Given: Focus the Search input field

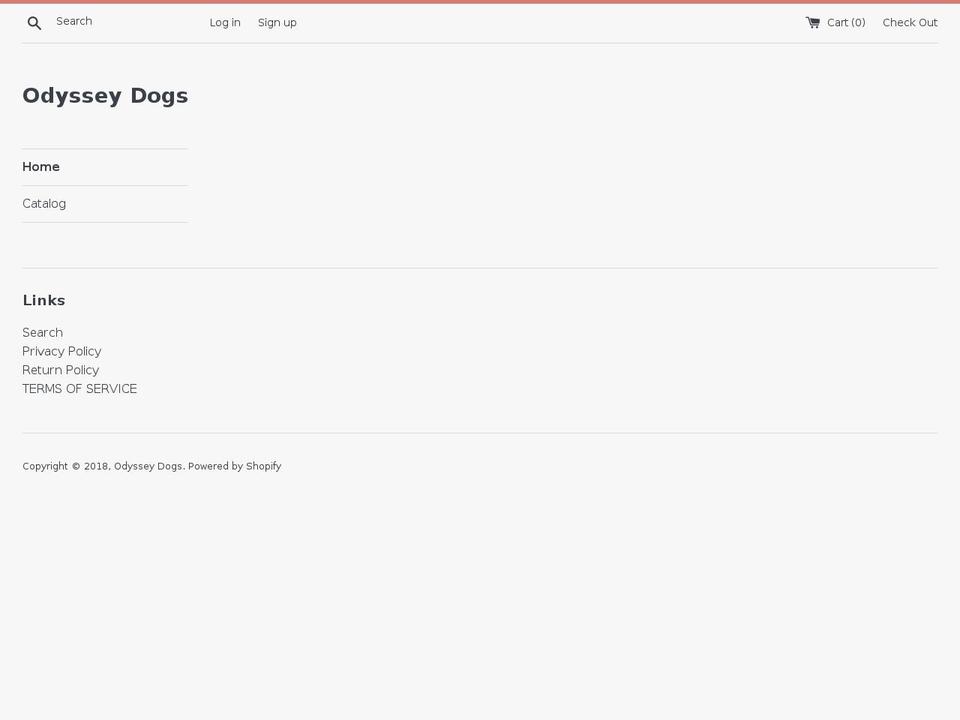Looking at the screenshot, I should coord(116,21).
